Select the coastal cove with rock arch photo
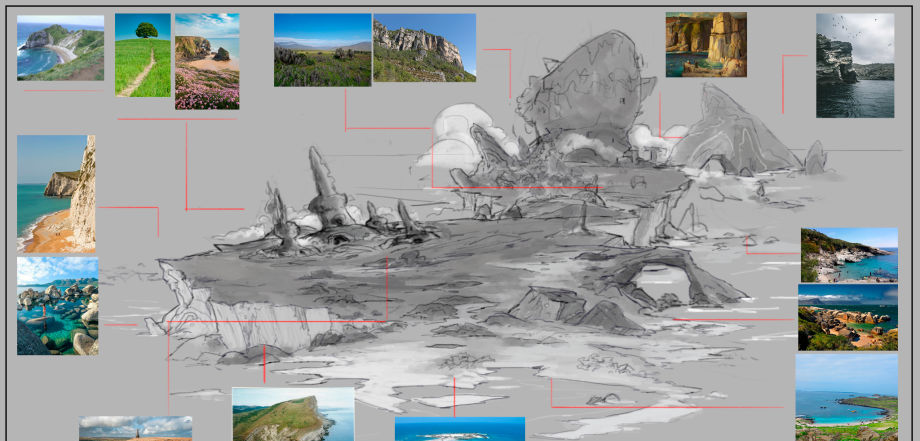Image resolution: width=920 pixels, height=441 pixels. click(x=60, y=48)
